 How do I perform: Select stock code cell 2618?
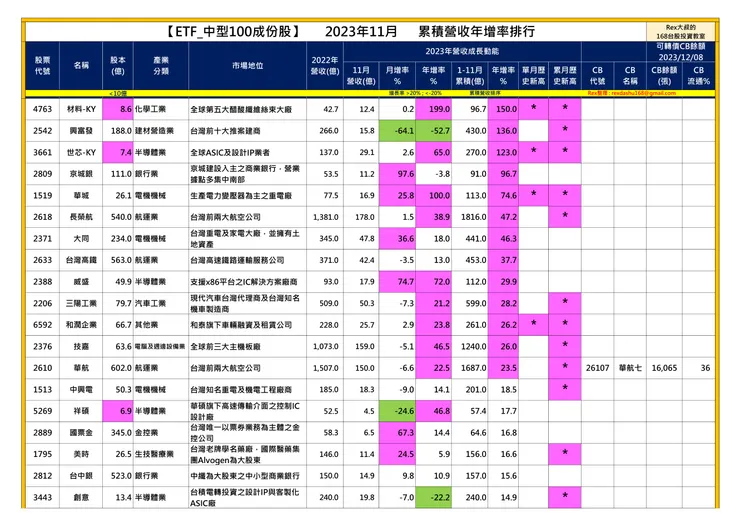[42, 217]
